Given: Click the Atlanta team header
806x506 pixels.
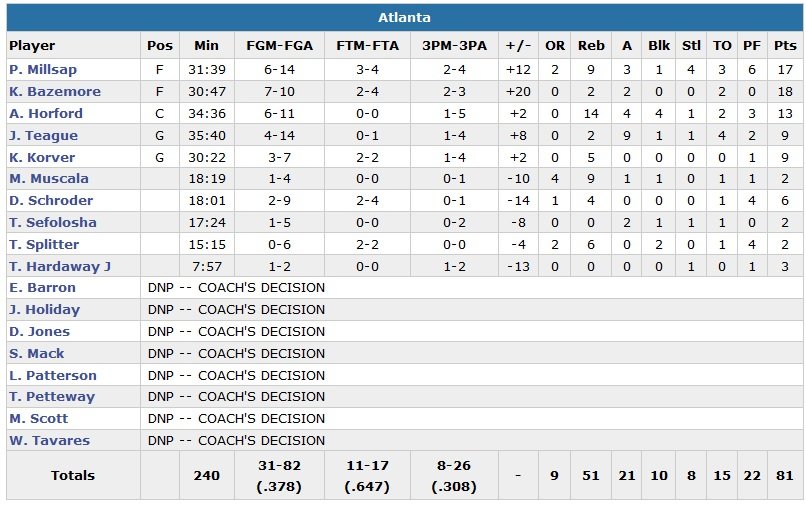Looking at the screenshot, I should tap(404, 18).
